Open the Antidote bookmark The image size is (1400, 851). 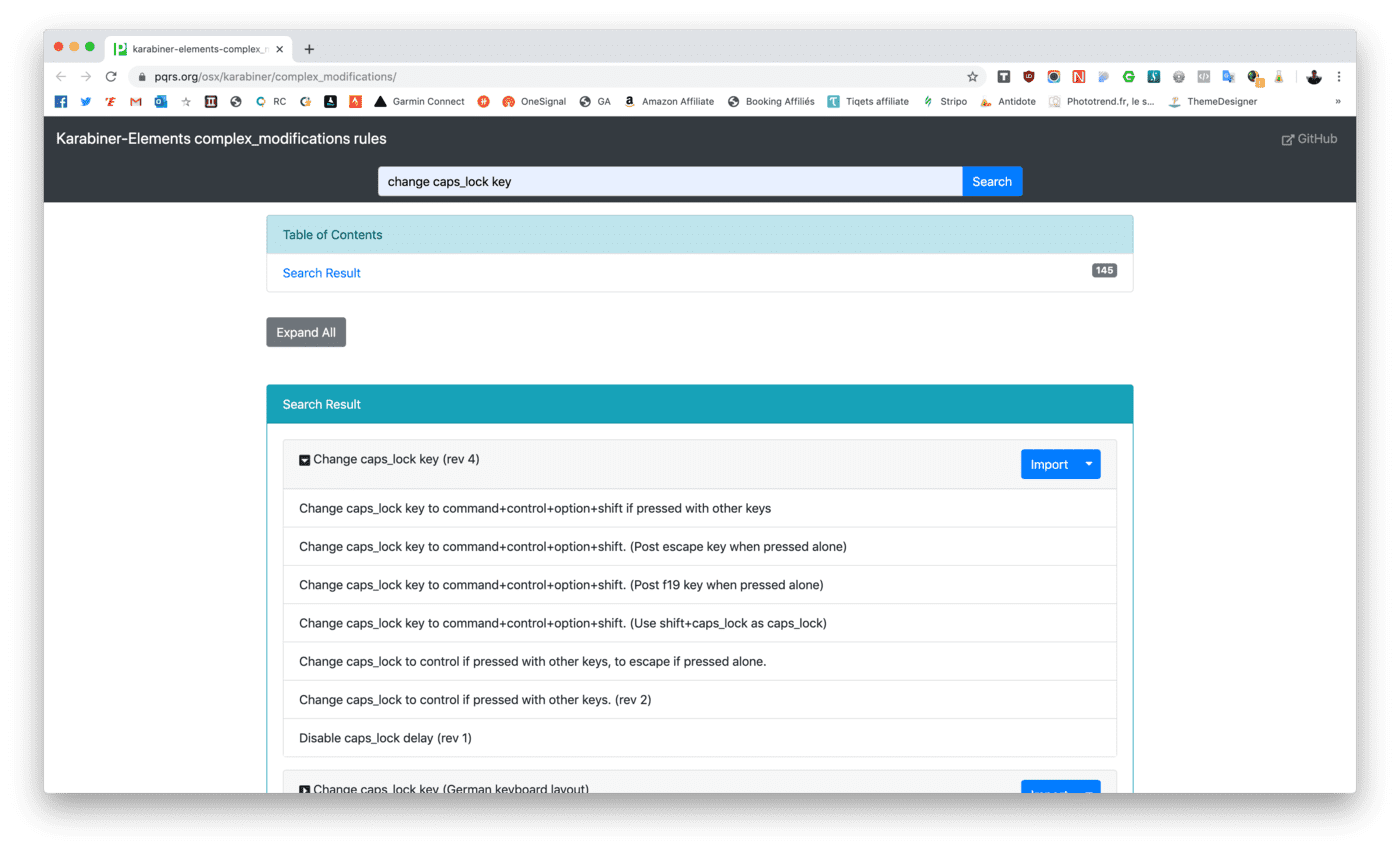pyautogui.click(x=1008, y=102)
